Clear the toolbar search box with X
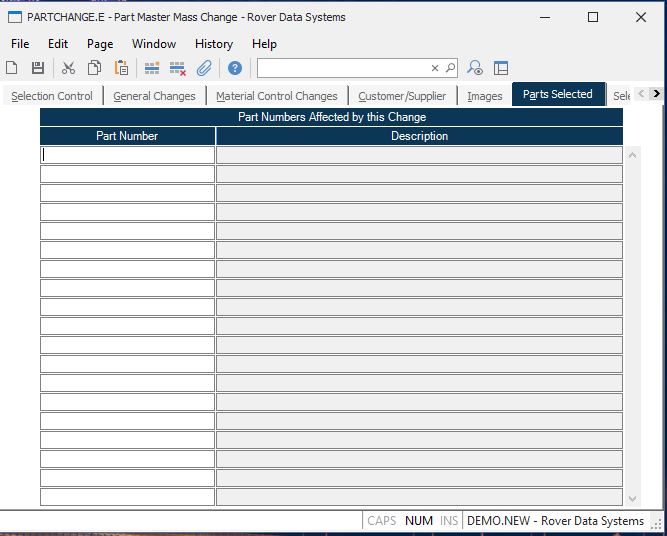 click(435, 68)
